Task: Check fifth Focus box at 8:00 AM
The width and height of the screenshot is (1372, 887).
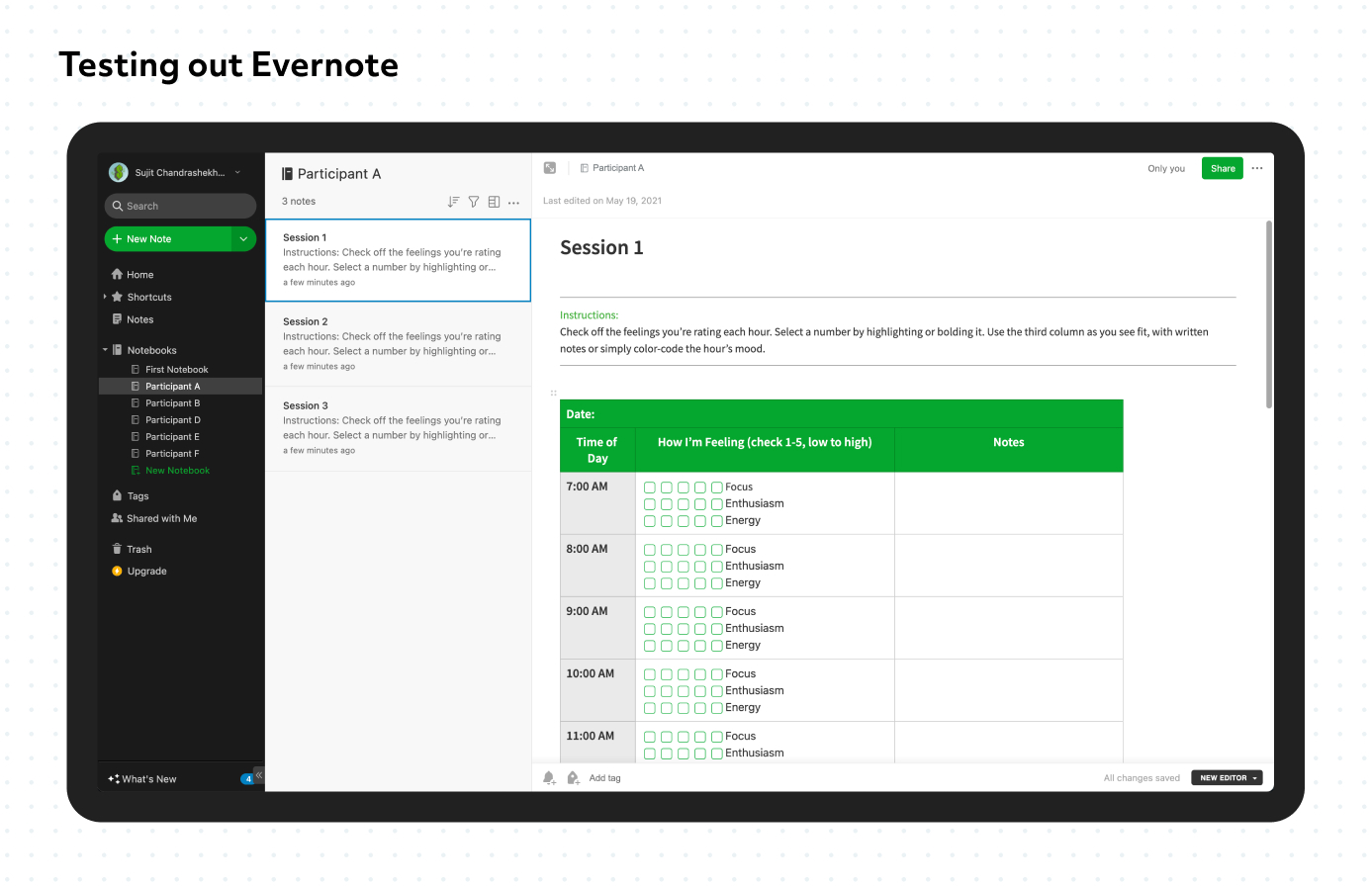Action: pos(717,550)
